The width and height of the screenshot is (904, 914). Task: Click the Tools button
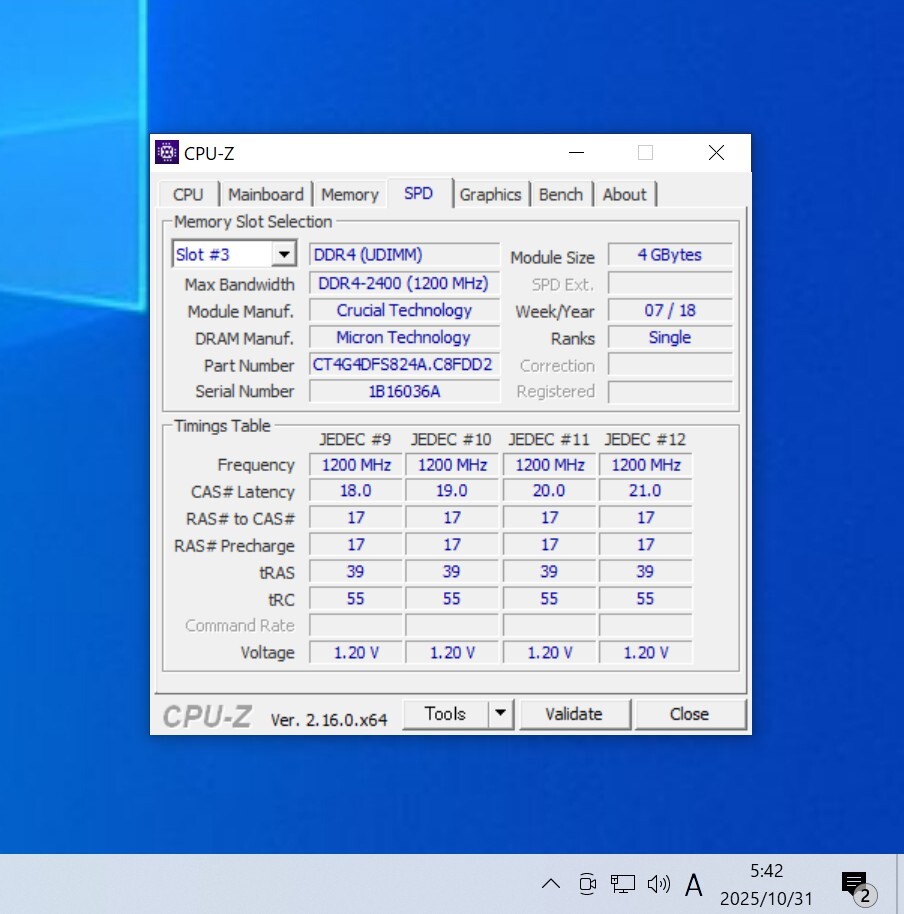pyautogui.click(x=445, y=714)
